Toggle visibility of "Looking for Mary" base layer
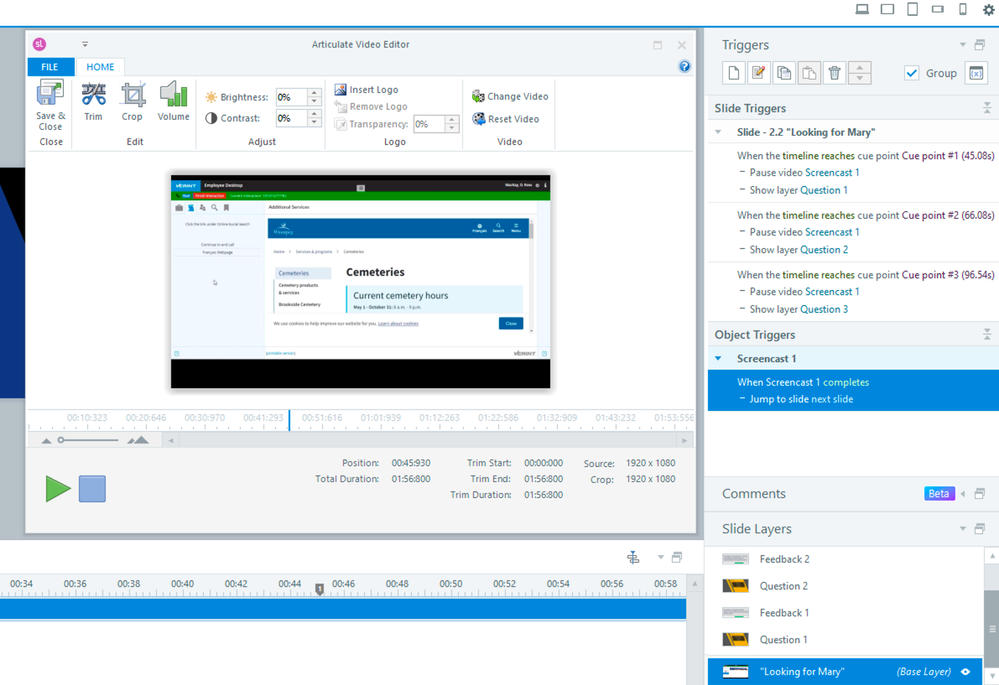The height and width of the screenshot is (685, 999). 966,672
